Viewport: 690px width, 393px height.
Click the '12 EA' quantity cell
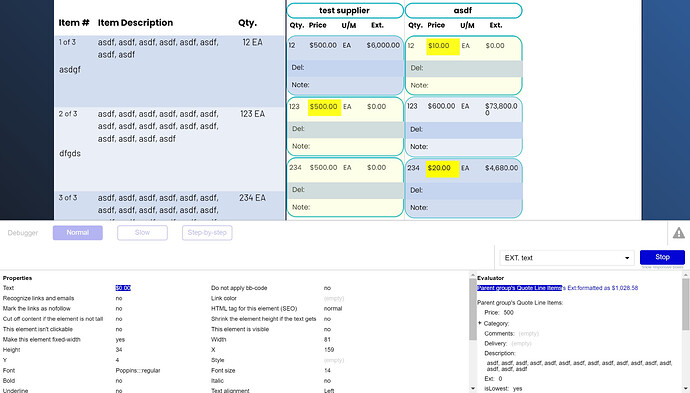[253, 42]
